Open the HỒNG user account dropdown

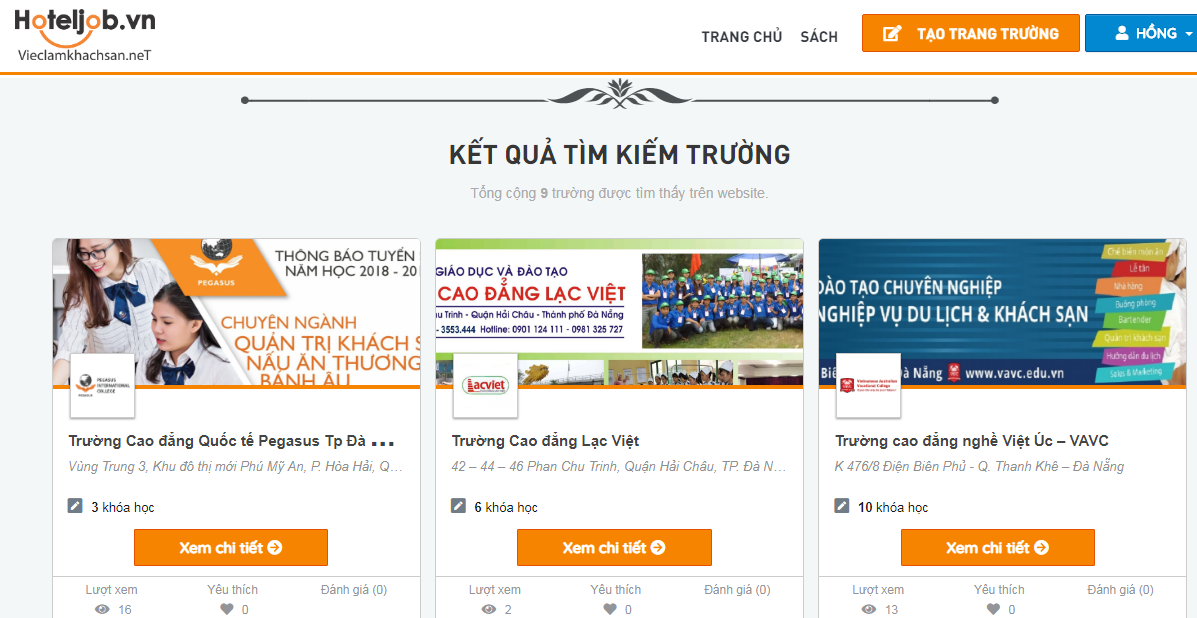pyautogui.click(x=1141, y=34)
